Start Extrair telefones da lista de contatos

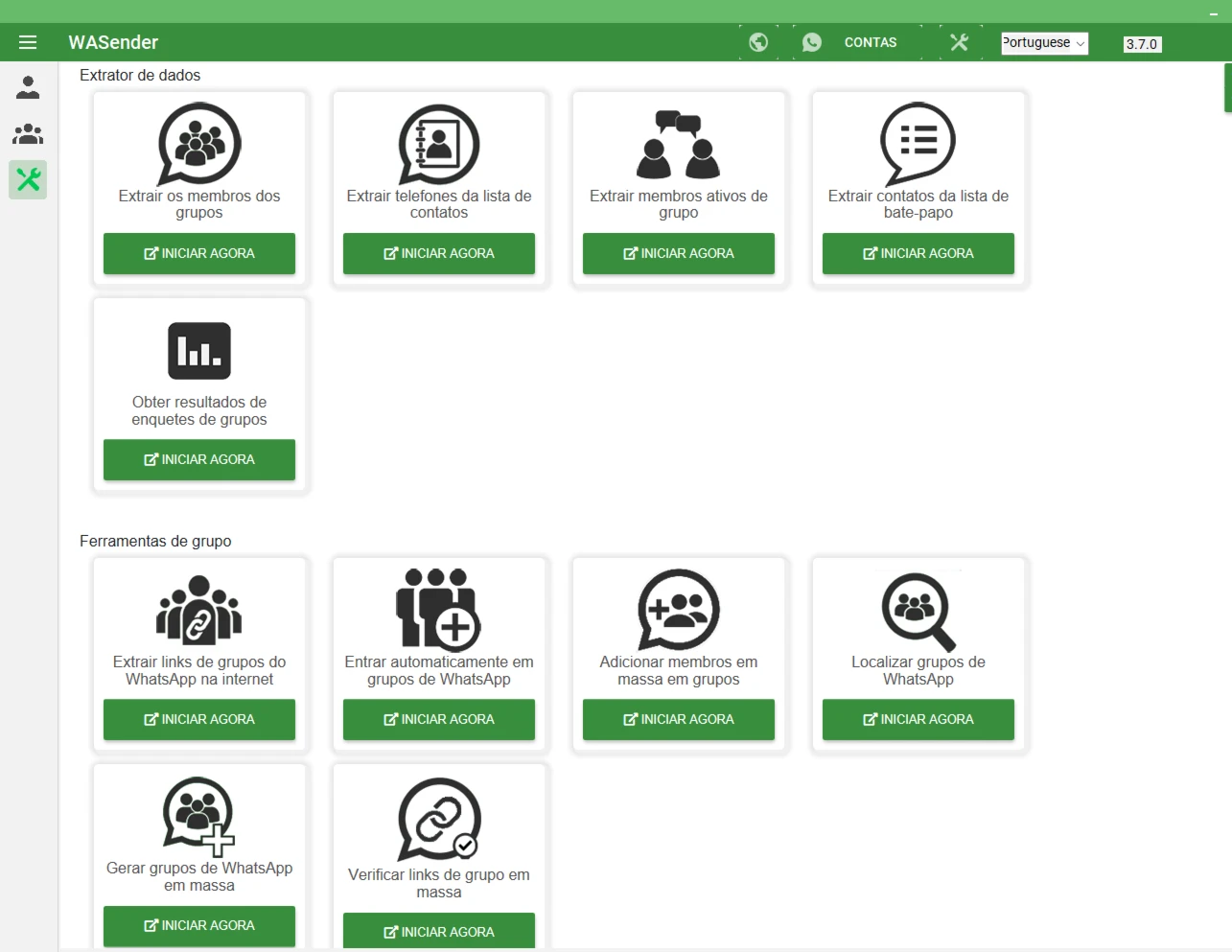[439, 253]
